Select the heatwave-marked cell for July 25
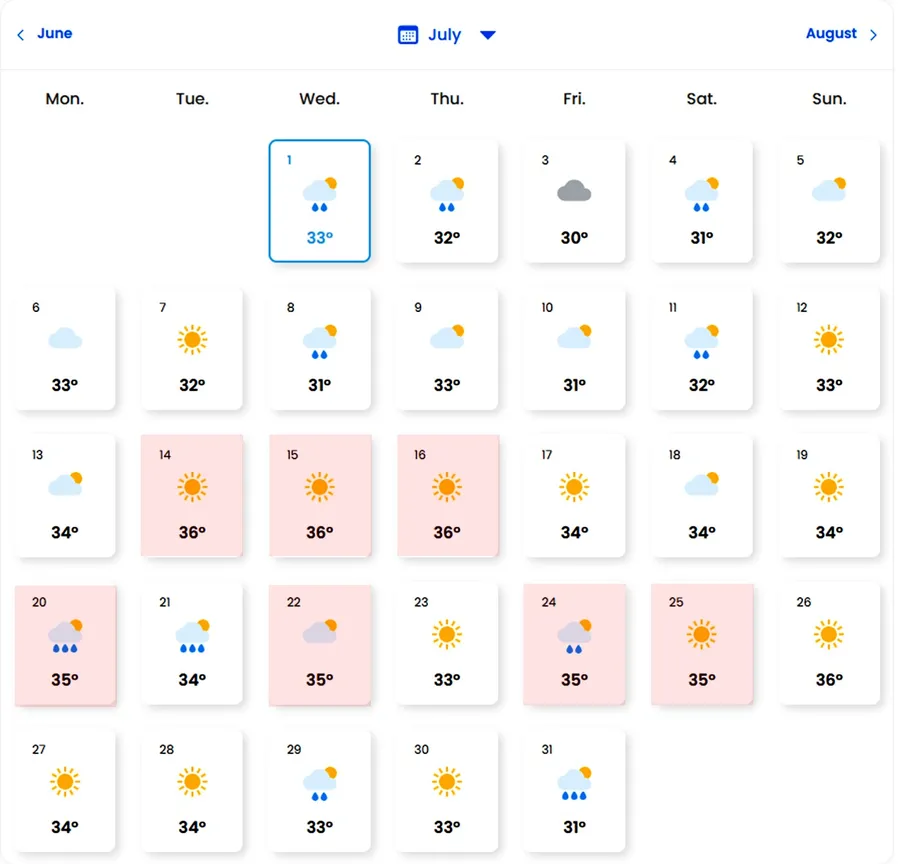 click(x=702, y=643)
